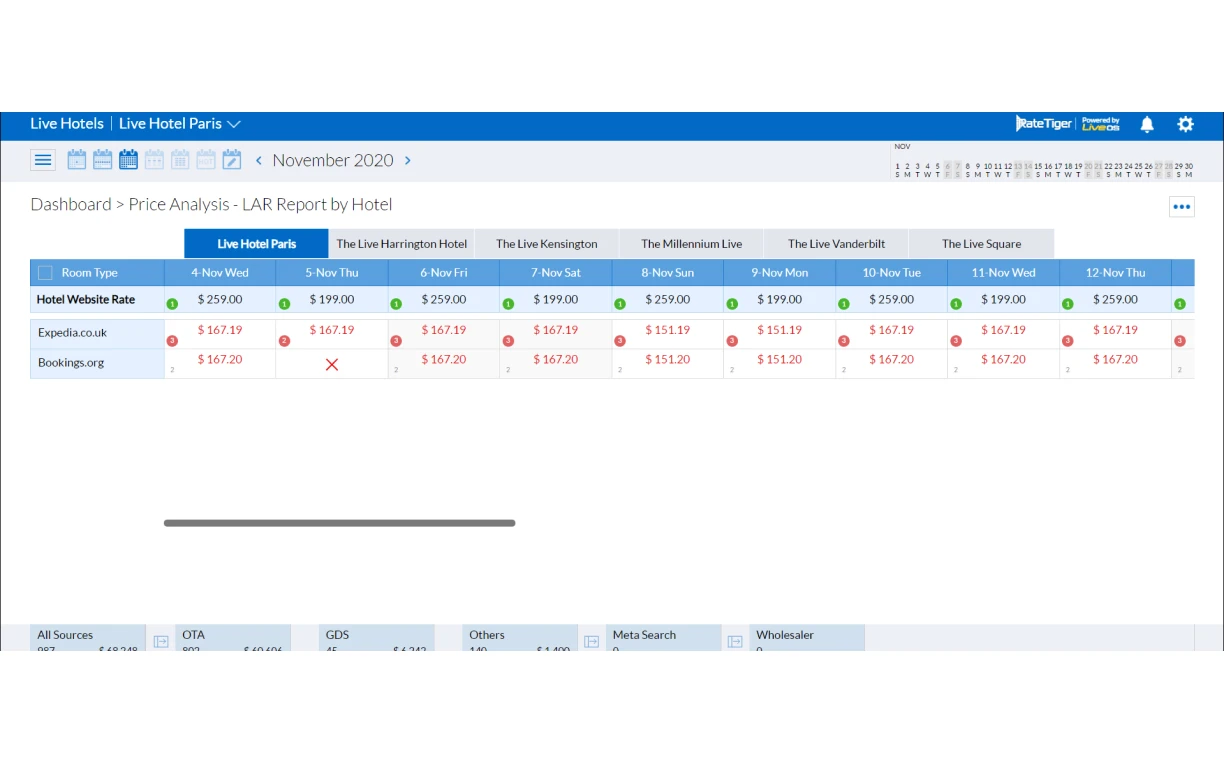
Task: Select Others summary tile
Action: (520, 638)
